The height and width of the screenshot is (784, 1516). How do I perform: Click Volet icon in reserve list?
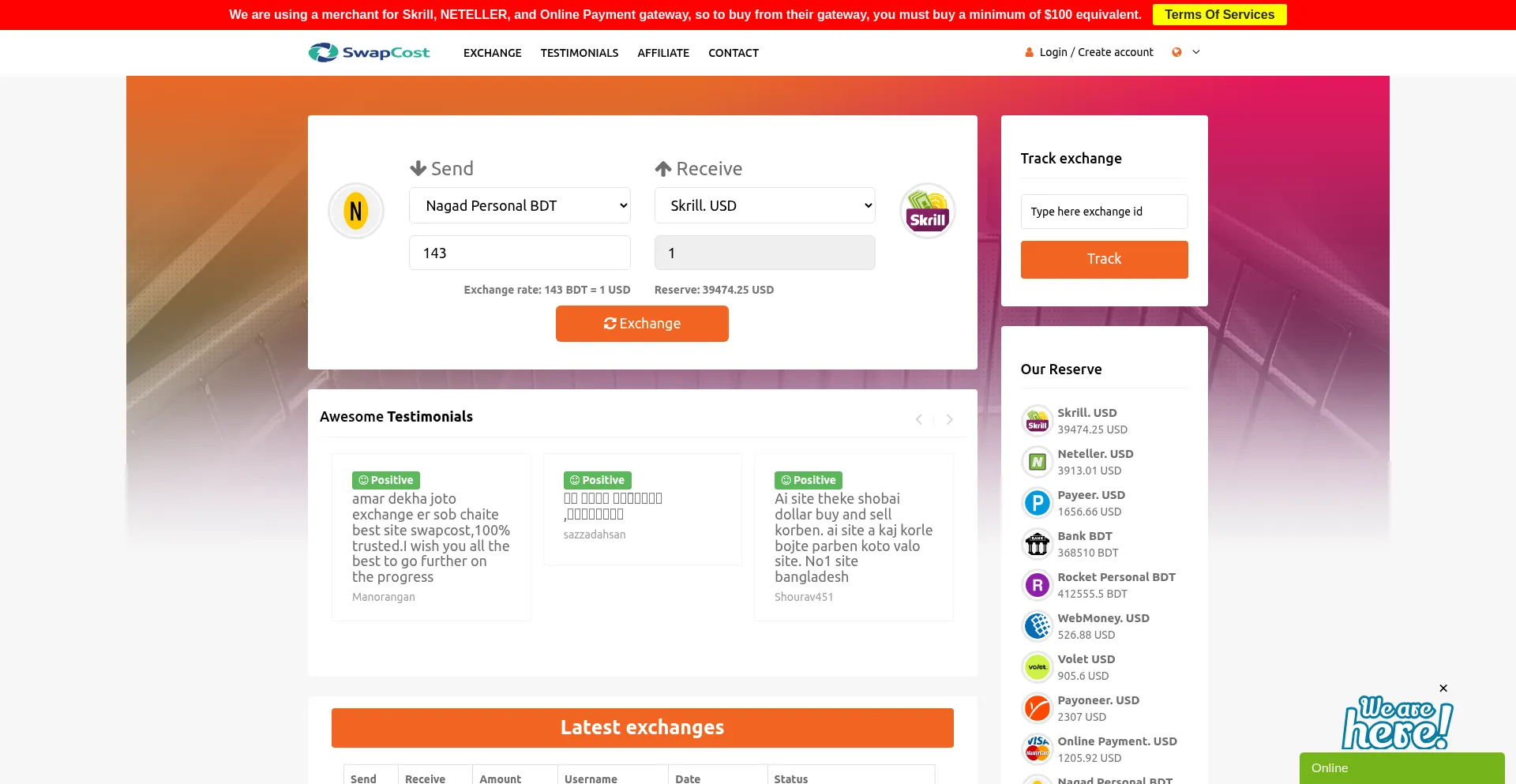(1037, 667)
